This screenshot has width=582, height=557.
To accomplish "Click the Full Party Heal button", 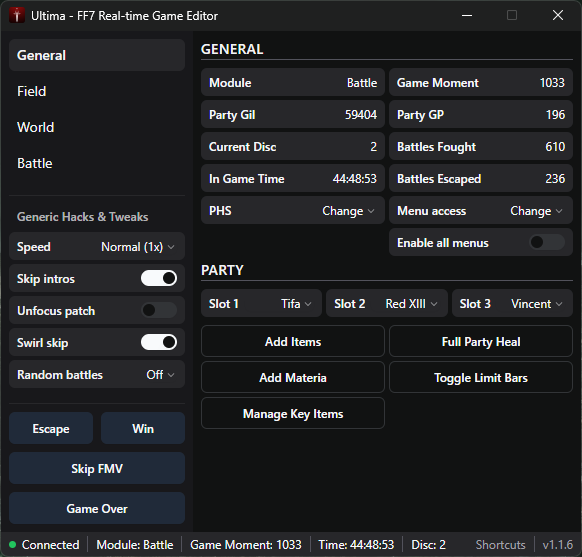I will (x=481, y=341).
